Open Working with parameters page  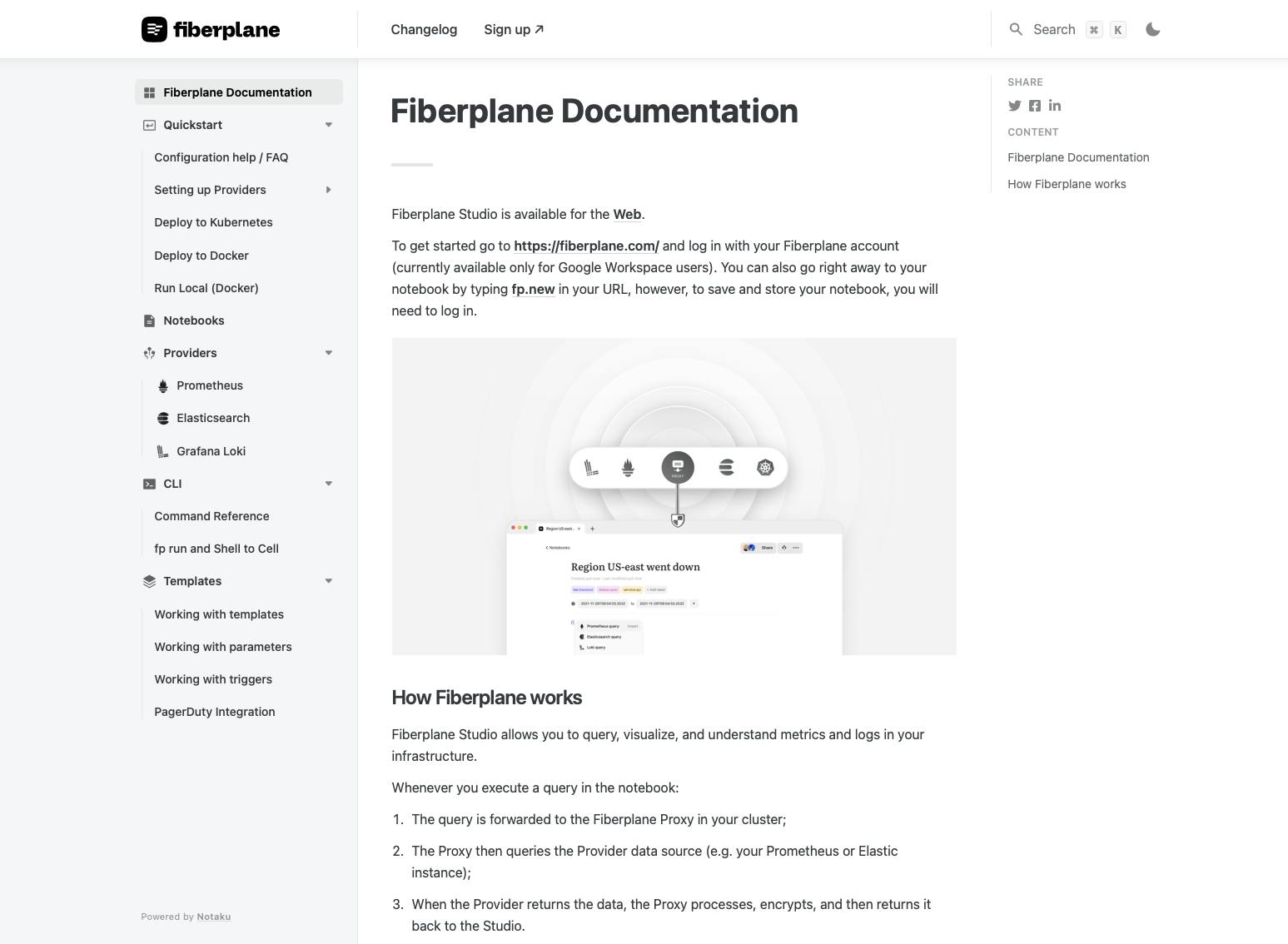[x=223, y=647]
